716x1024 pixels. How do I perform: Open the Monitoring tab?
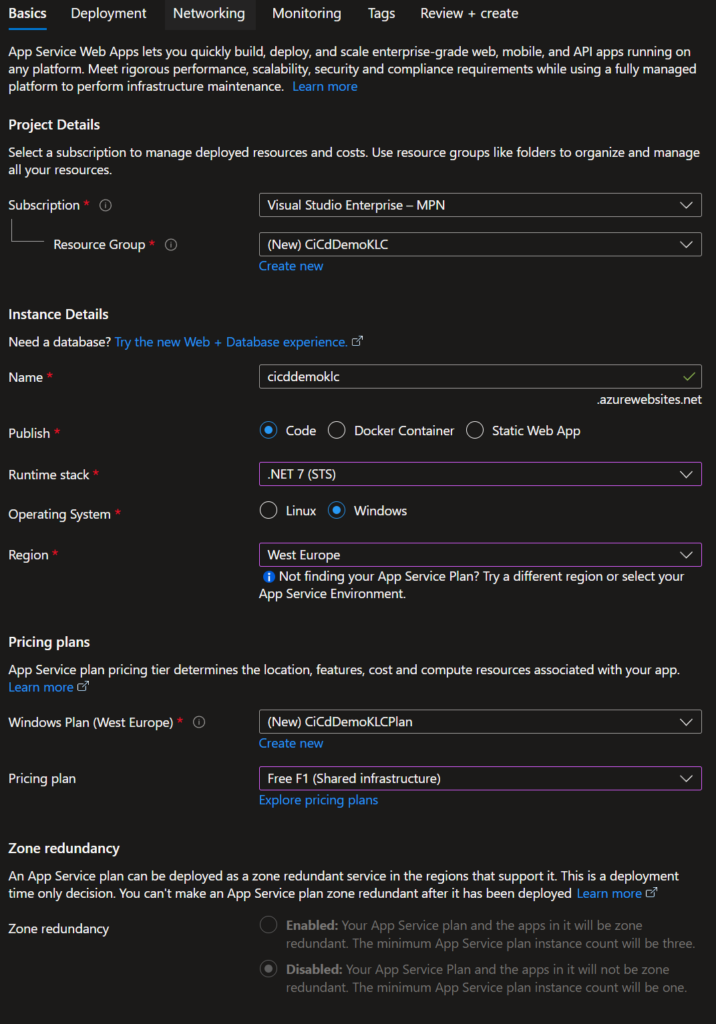point(306,14)
